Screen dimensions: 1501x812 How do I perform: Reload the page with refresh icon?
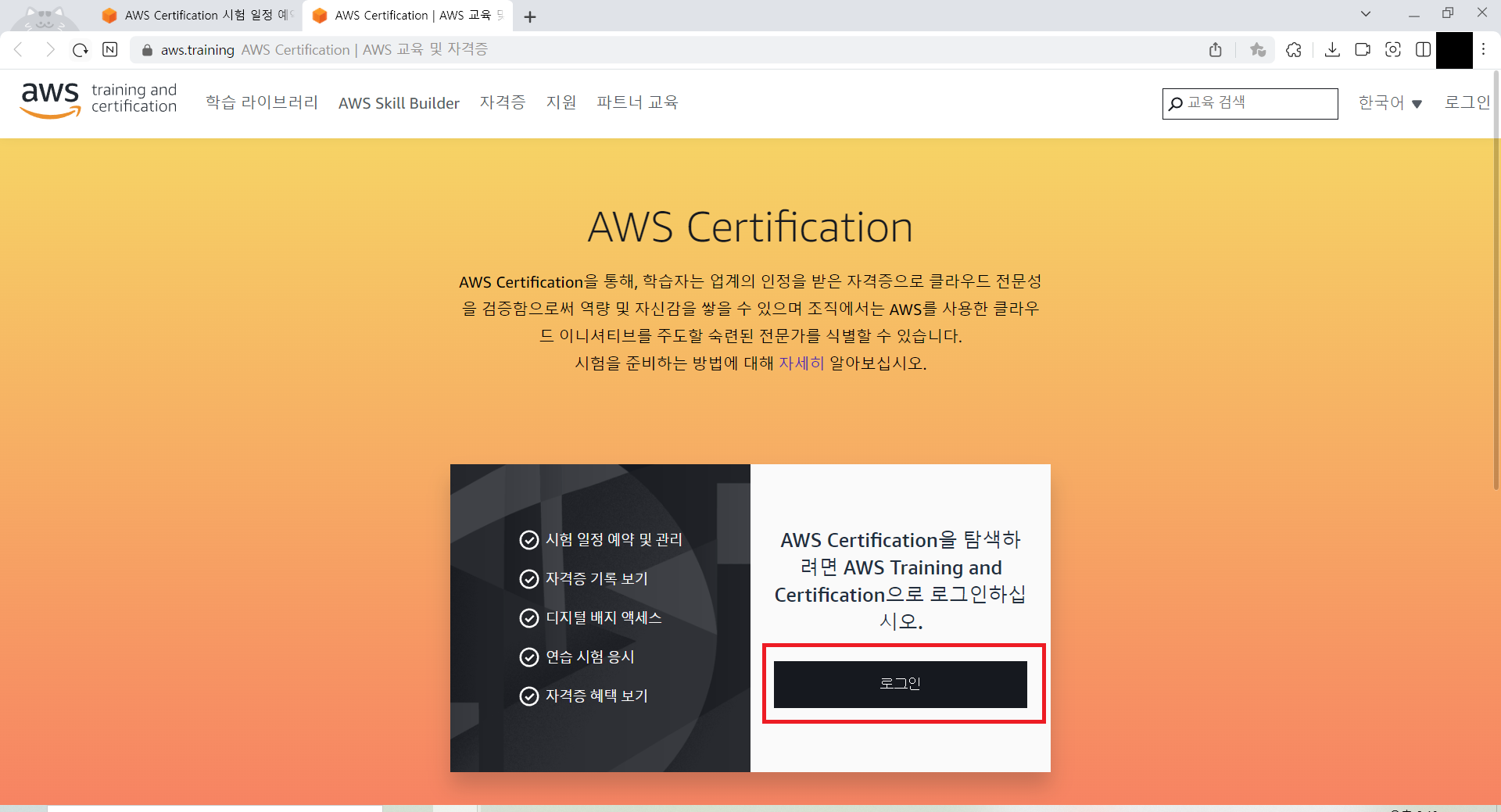tap(80, 50)
